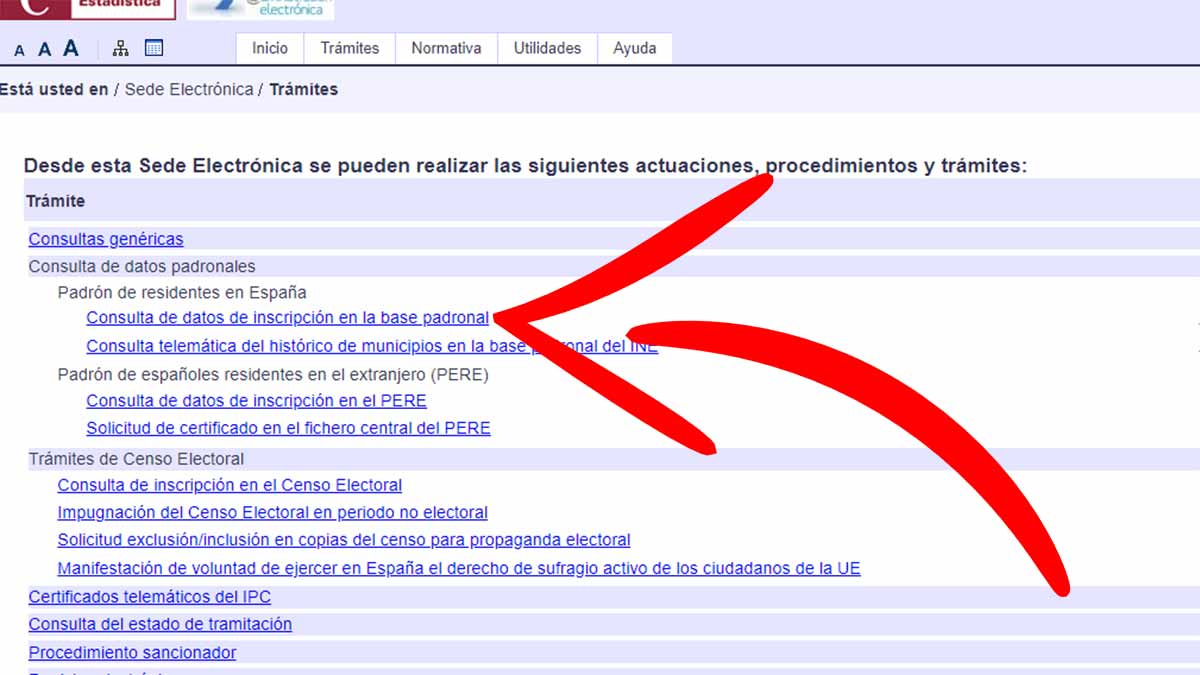This screenshot has width=1200, height=675.
Task: Click Sede Electrónica in the breadcrumb trail
Action: tap(189, 88)
